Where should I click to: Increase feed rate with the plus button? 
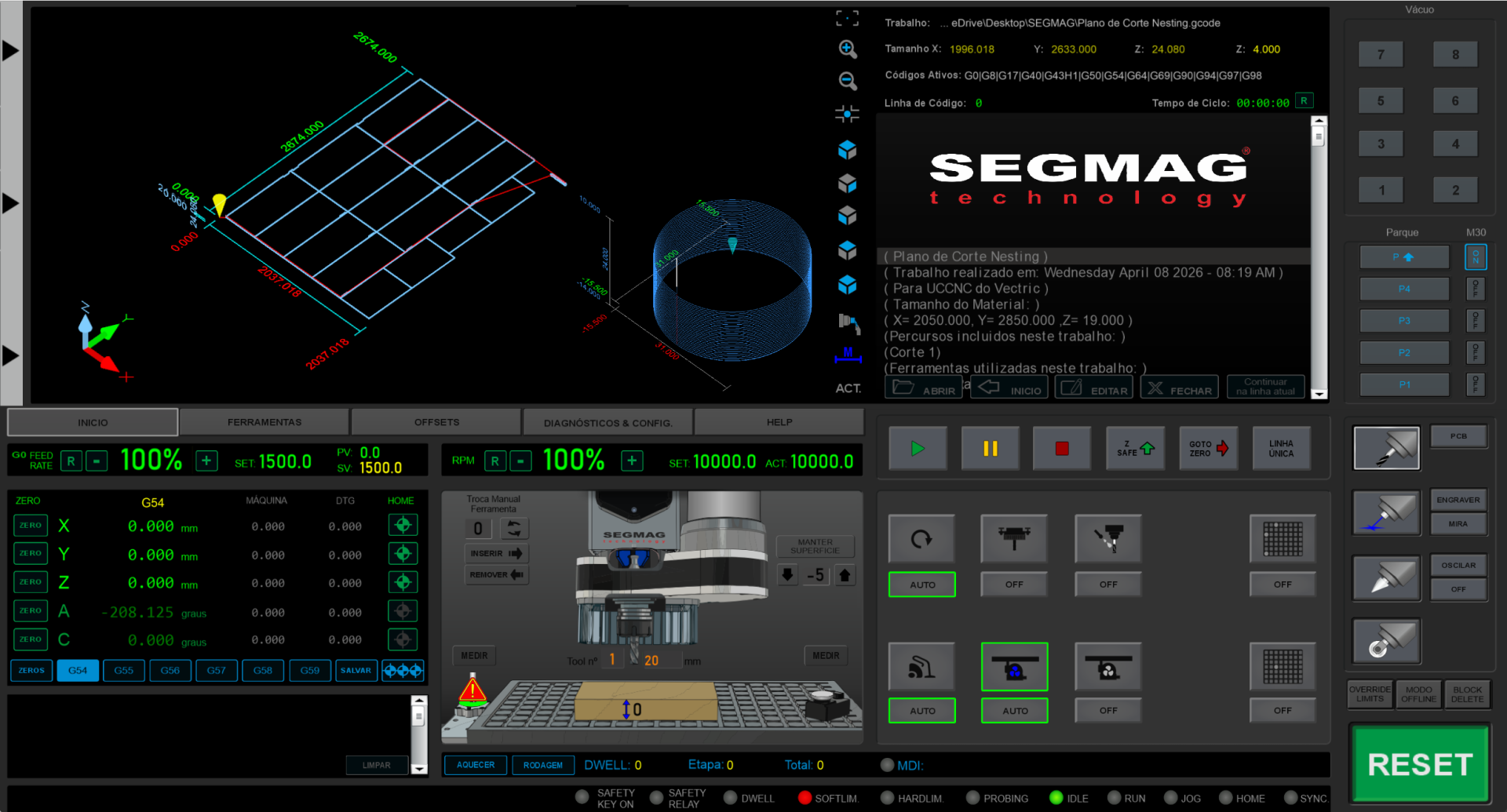coord(206,461)
